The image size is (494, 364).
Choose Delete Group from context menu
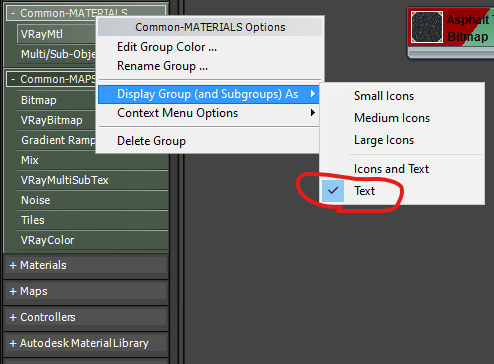208,141
